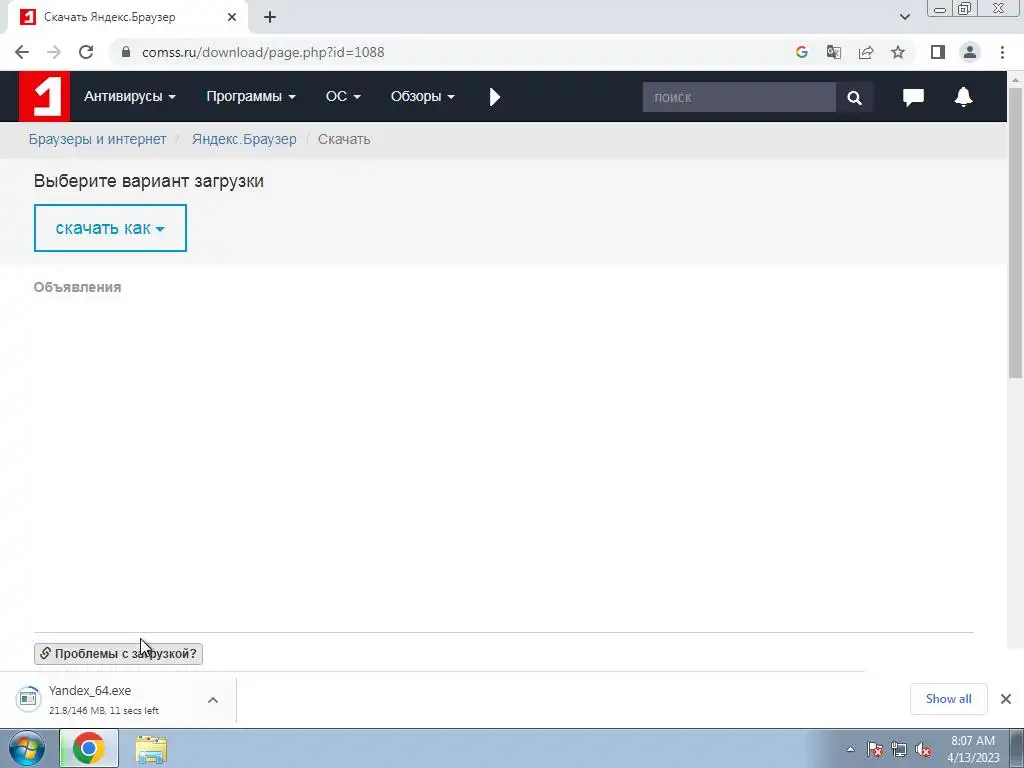Expand Yandex_64.exe download options chevron
Screen dimensions: 1024x768
[213, 700]
